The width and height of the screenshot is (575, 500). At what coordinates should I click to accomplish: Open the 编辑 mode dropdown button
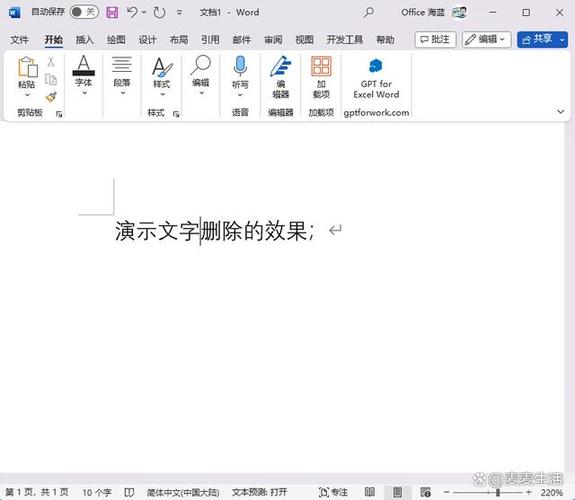[486, 39]
